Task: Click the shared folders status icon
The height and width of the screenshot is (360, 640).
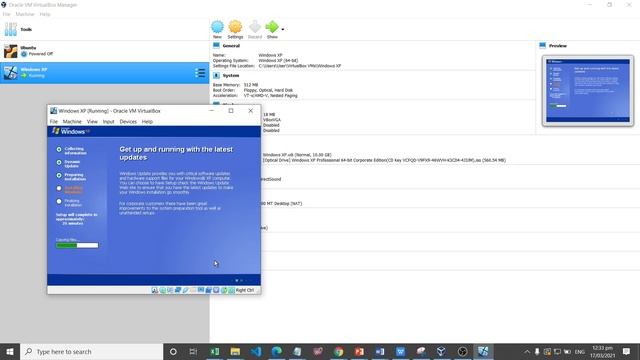Action: (x=193, y=290)
